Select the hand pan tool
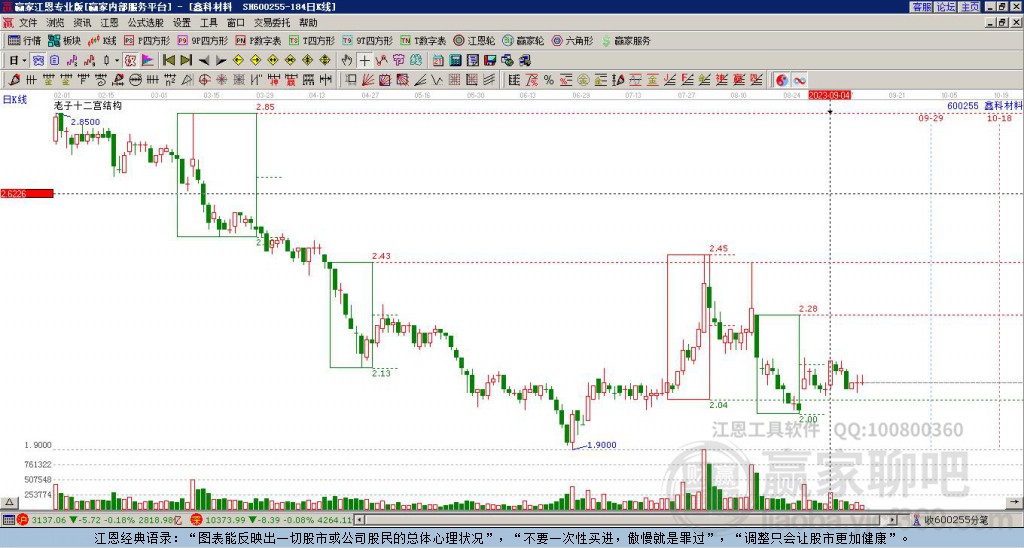The width and height of the screenshot is (1024, 548). 347,60
